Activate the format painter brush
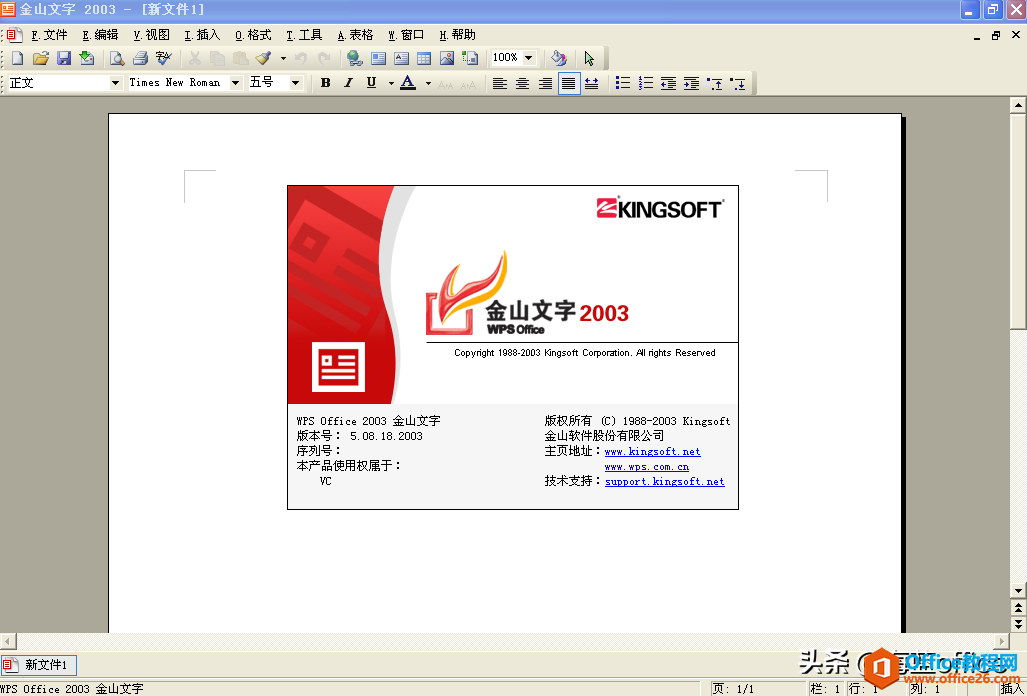 point(263,58)
